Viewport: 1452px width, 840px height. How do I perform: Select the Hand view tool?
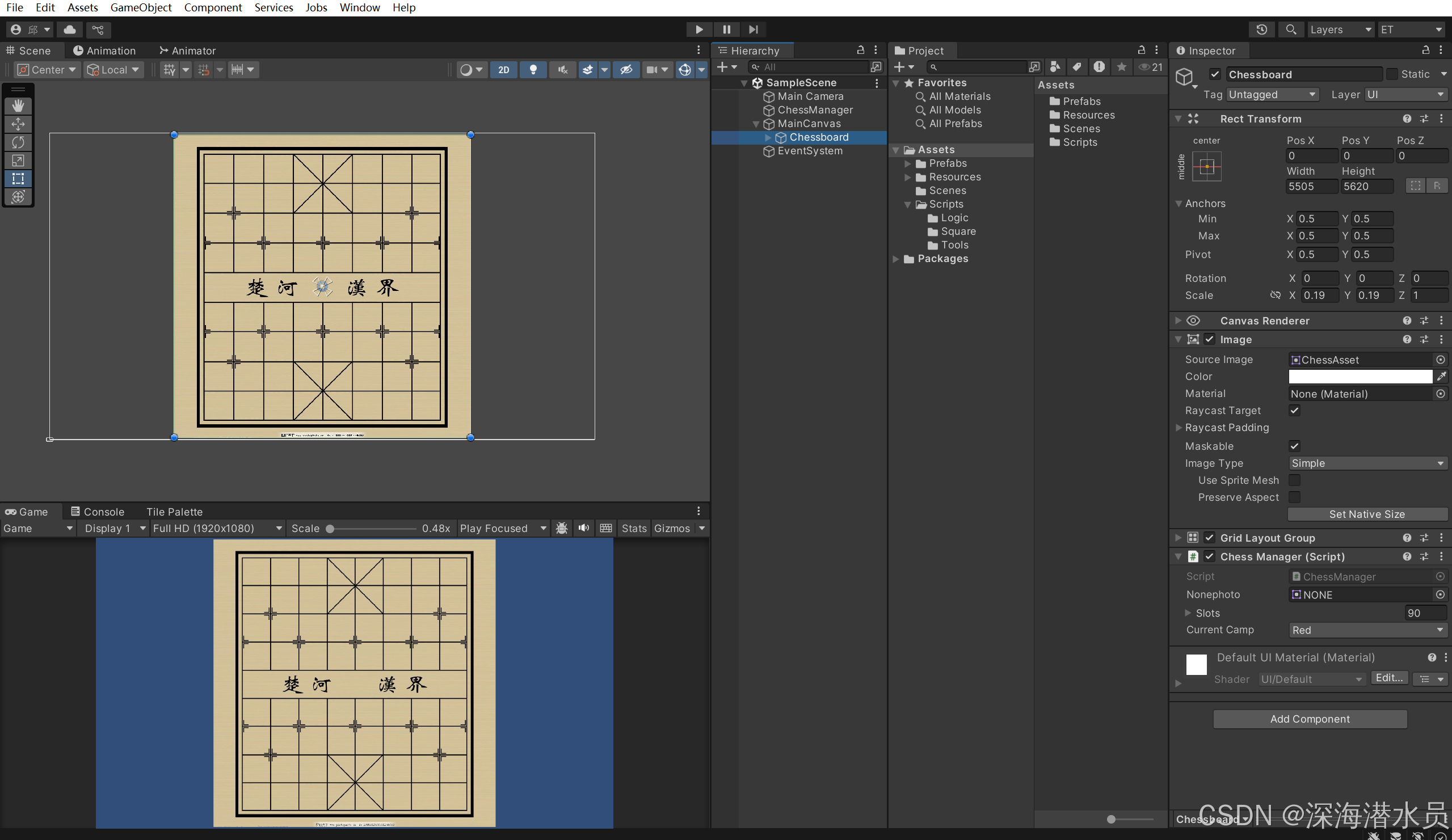pyautogui.click(x=18, y=105)
